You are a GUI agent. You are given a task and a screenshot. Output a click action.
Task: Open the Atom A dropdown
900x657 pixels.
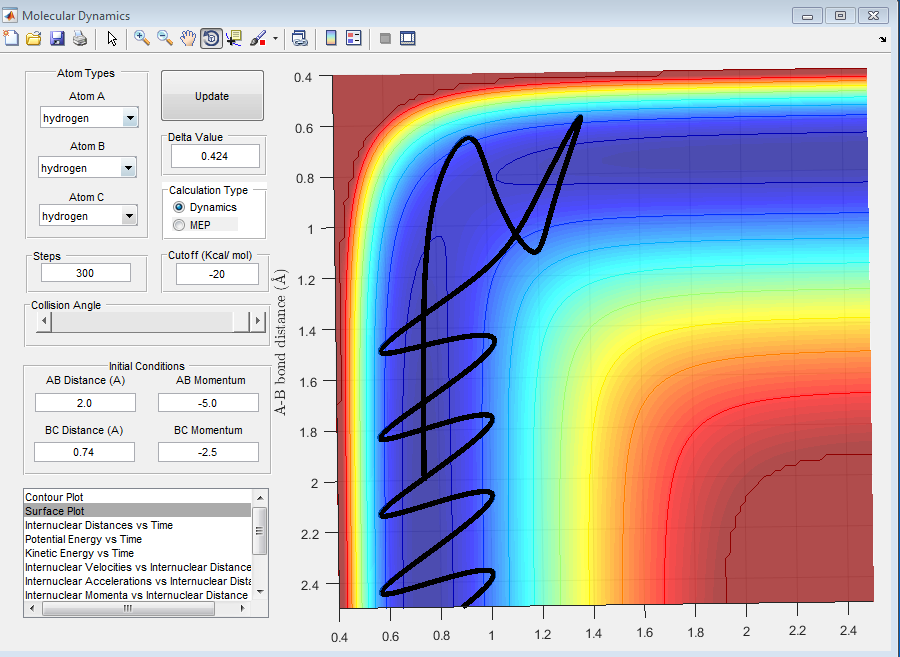coord(129,118)
